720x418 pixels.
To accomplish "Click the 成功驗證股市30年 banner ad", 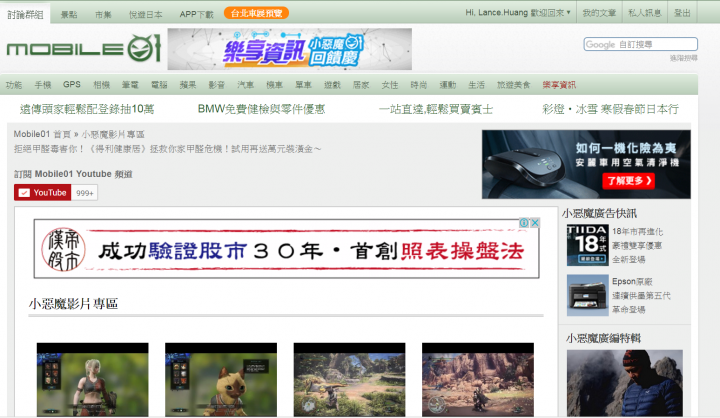I will 287,249.
